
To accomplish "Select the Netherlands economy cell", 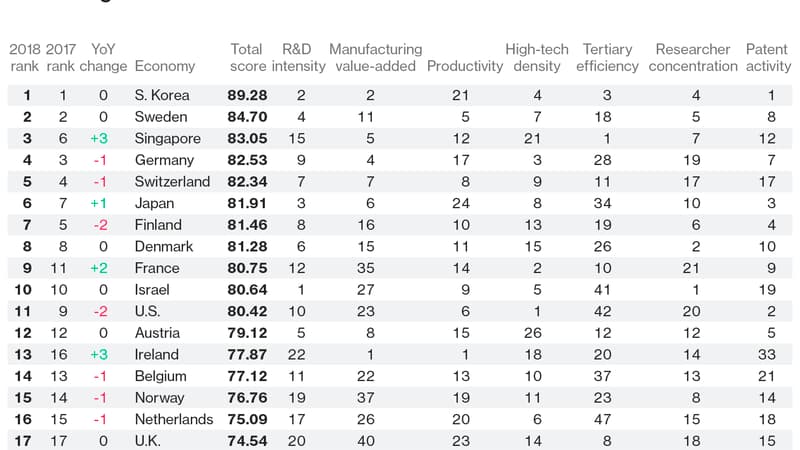I will 173,419.
